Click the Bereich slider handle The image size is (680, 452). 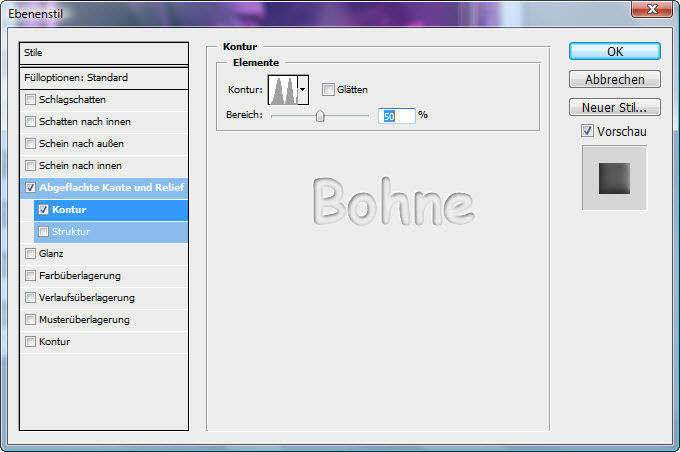click(320, 116)
